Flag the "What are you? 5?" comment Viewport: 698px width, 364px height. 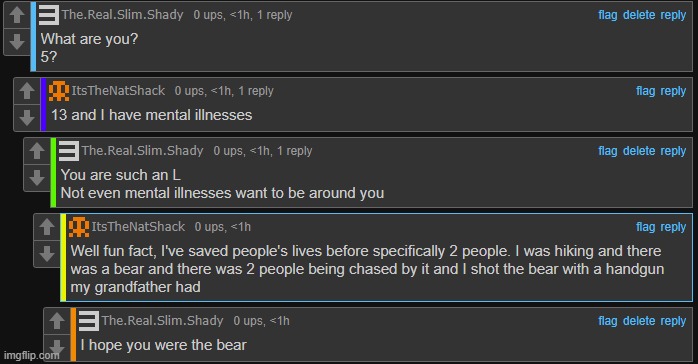608,15
